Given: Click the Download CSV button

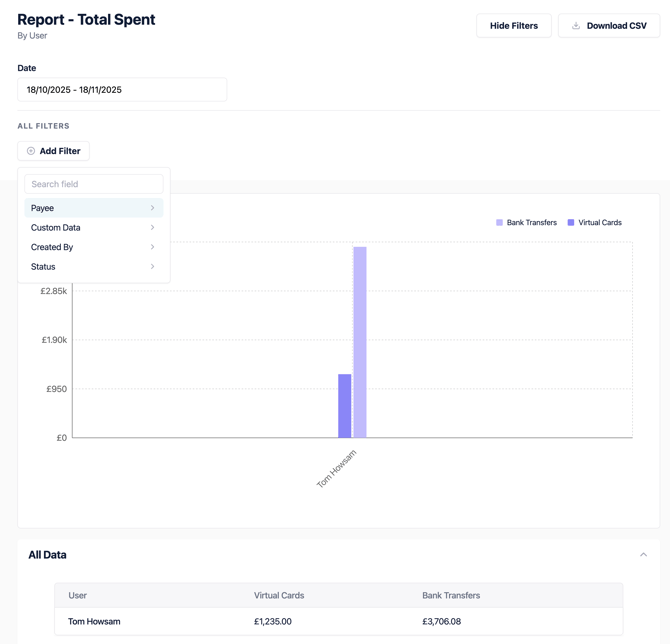Looking at the screenshot, I should click(x=608, y=26).
